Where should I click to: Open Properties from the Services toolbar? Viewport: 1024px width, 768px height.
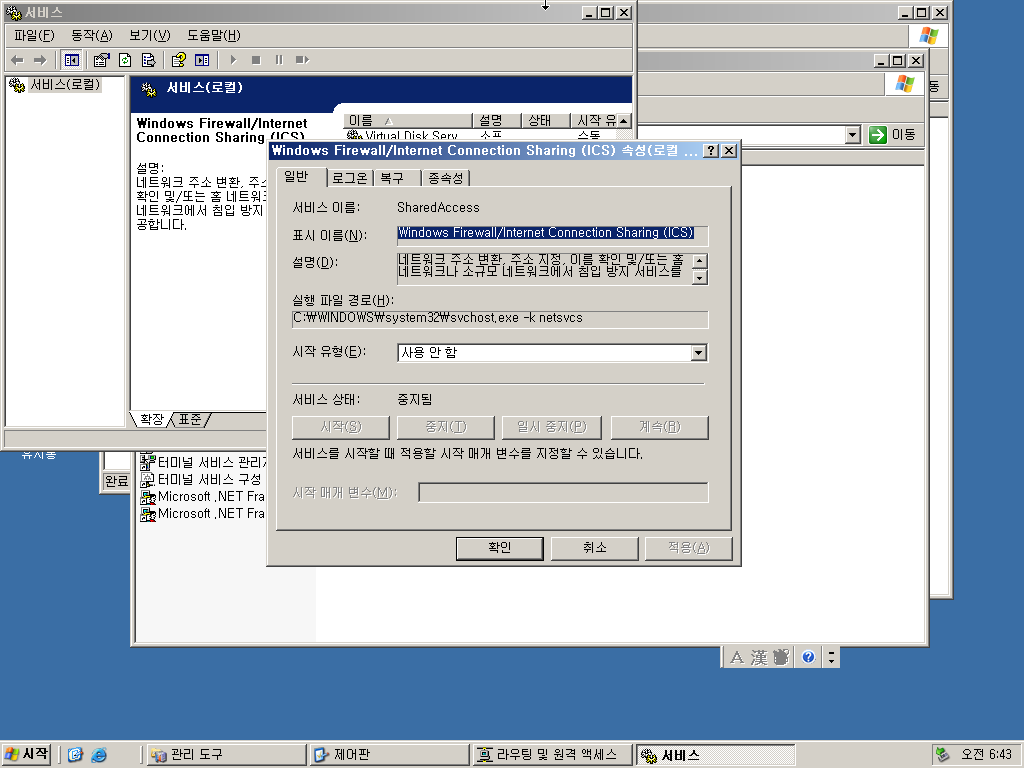[x=101, y=60]
